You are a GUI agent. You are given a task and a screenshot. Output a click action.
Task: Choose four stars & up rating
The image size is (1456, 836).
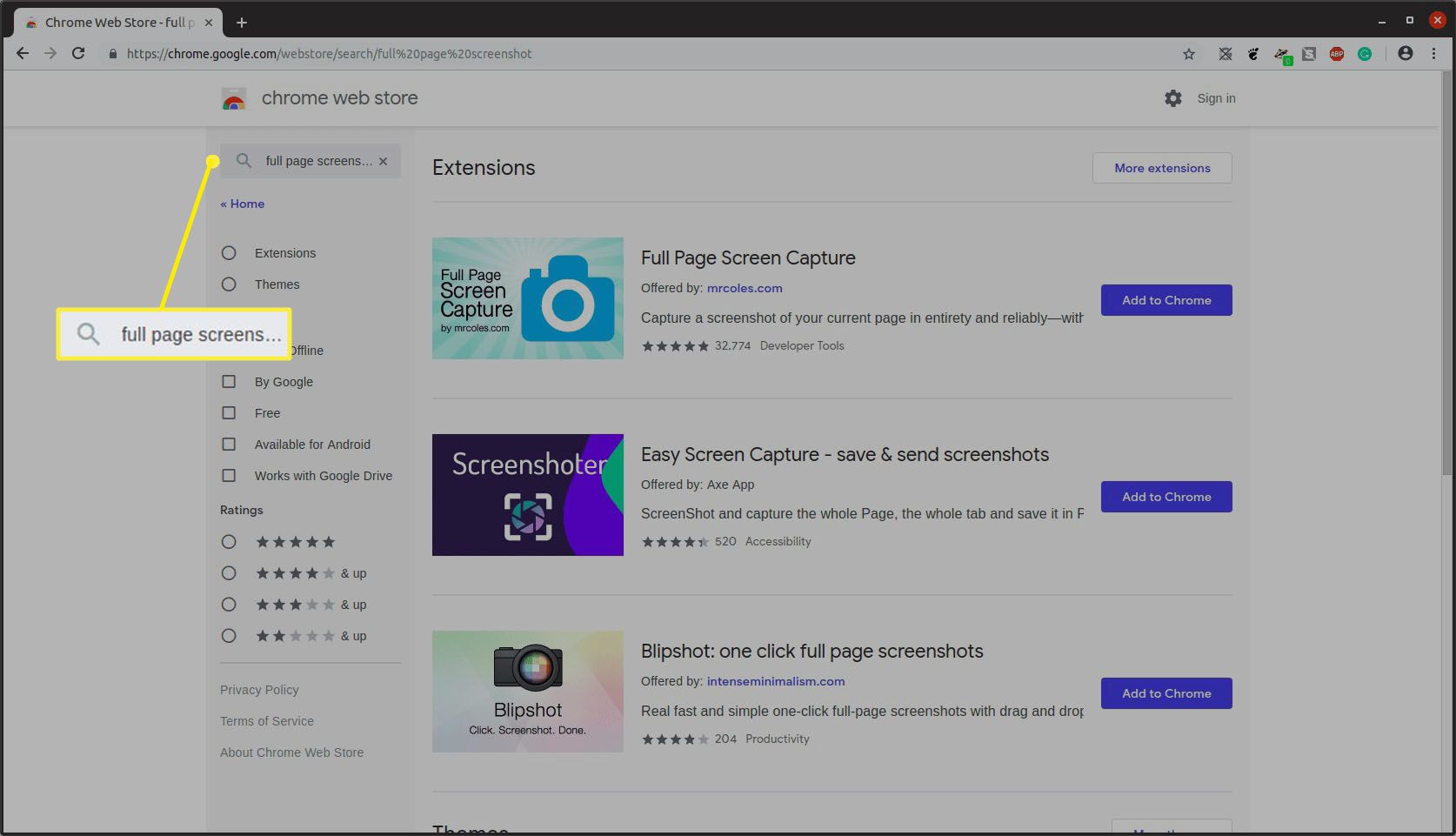coord(229,573)
